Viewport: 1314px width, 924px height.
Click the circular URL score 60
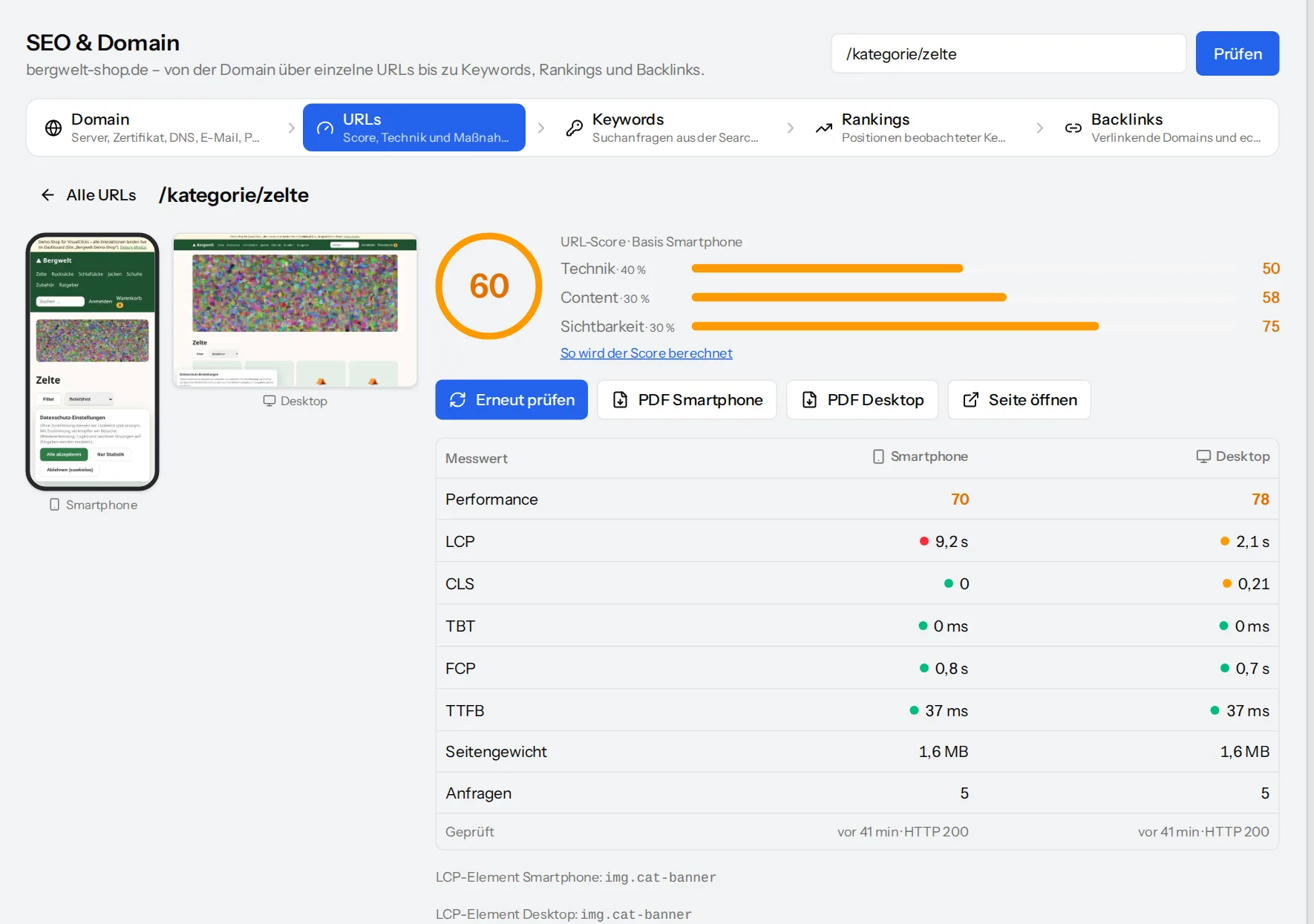(489, 286)
